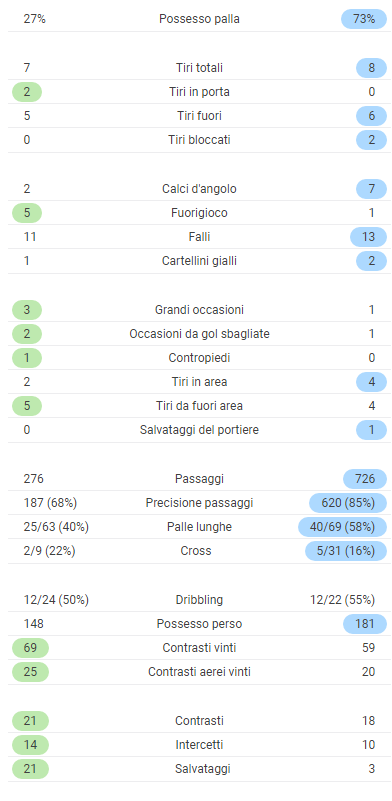The width and height of the screenshot is (392, 801).
Task: Click the 73% possession badge
Action: click(x=364, y=19)
